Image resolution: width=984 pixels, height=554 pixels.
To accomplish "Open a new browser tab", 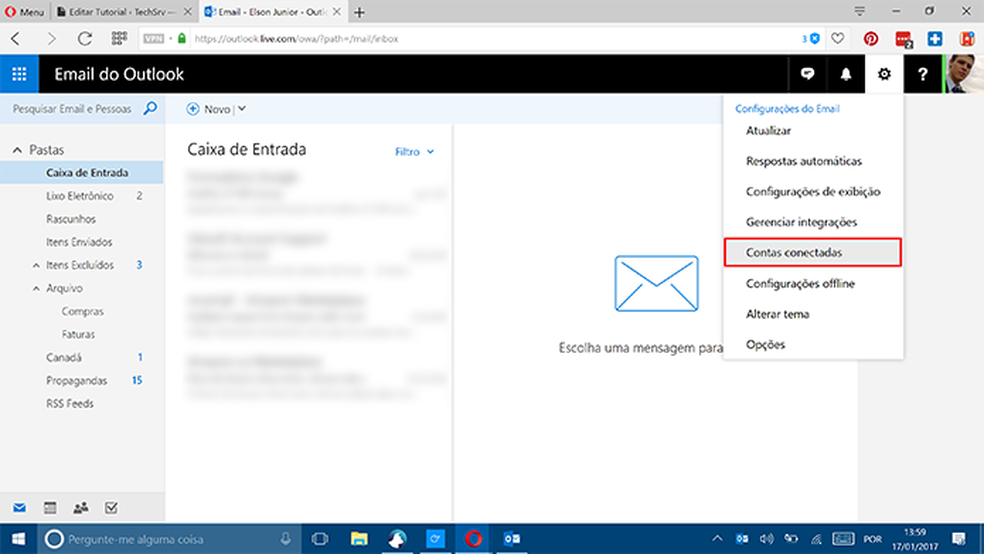I will (359, 12).
